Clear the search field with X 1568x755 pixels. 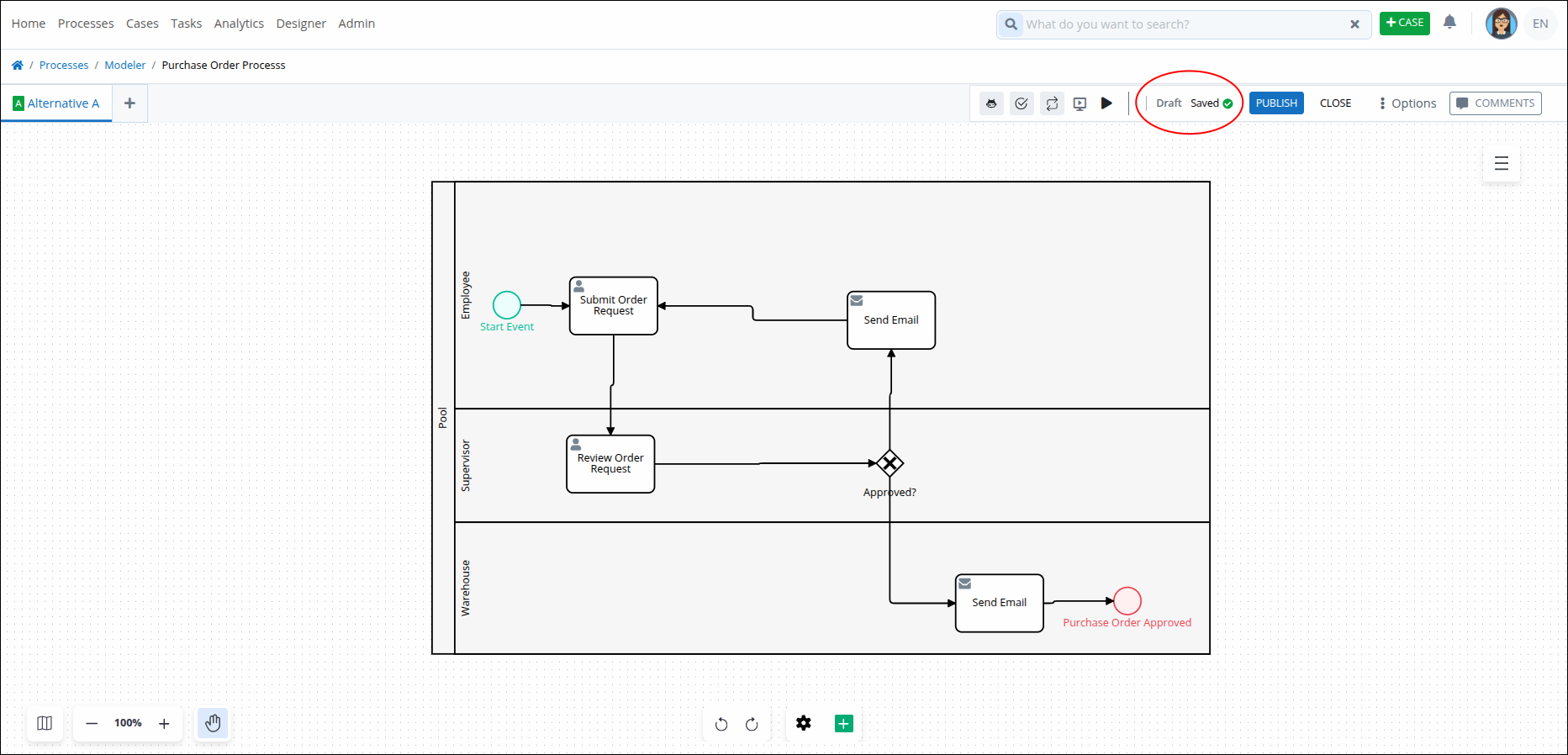click(1354, 24)
